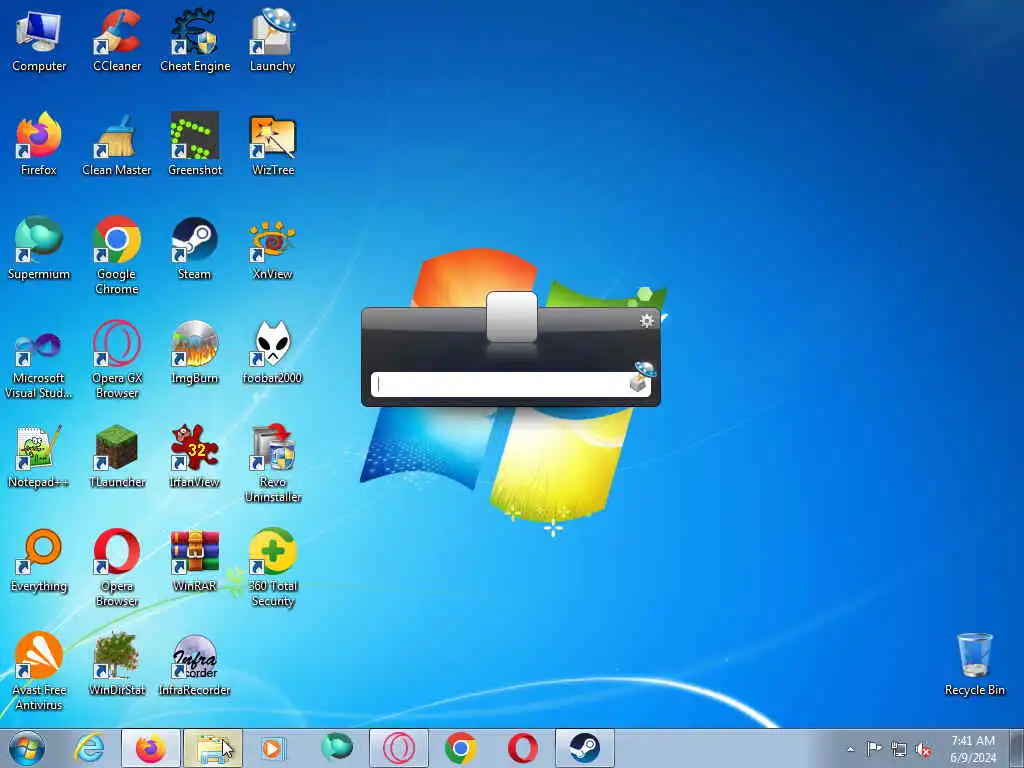
Task: Open network status tray icon
Action: click(x=899, y=749)
